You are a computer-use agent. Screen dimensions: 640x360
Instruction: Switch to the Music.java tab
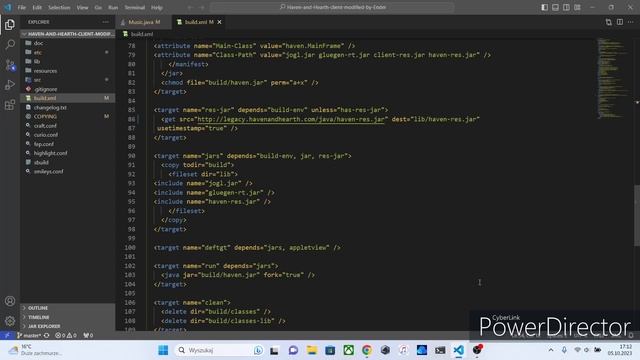[143, 22]
